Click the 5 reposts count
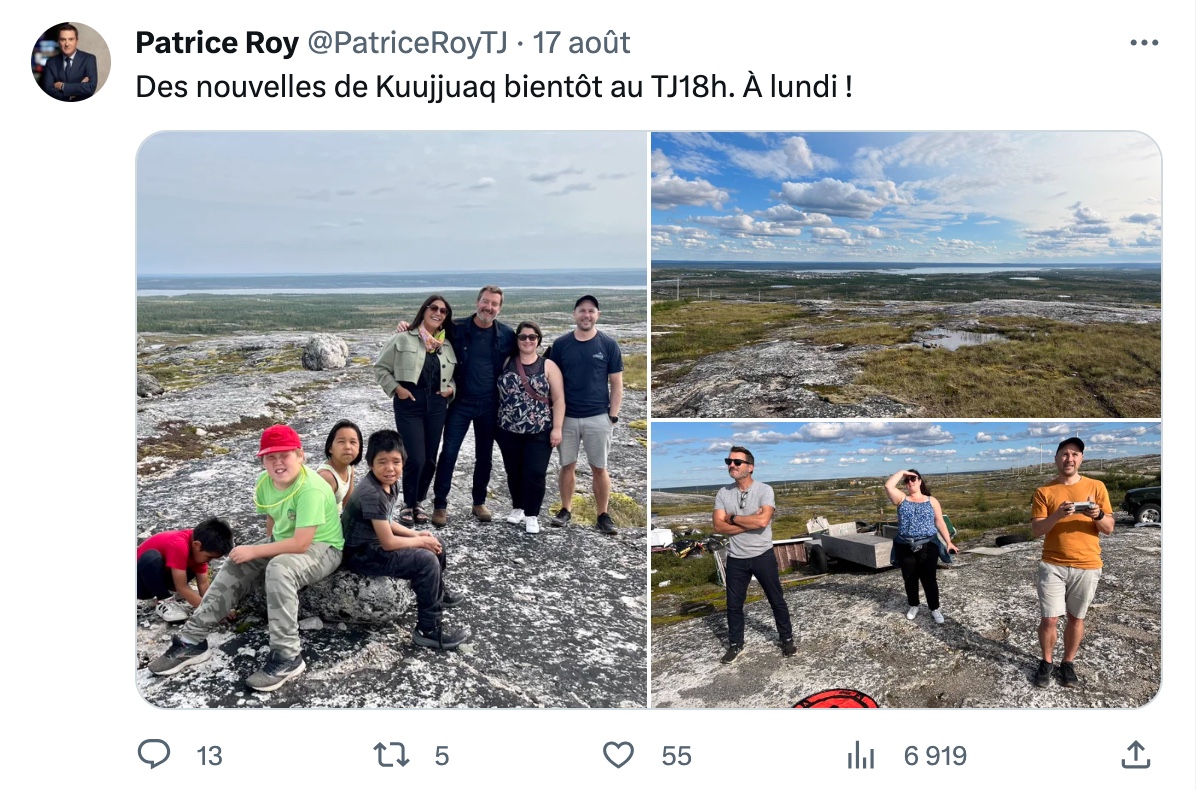This screenshot has width=1196, height=790. pos(442,756)
